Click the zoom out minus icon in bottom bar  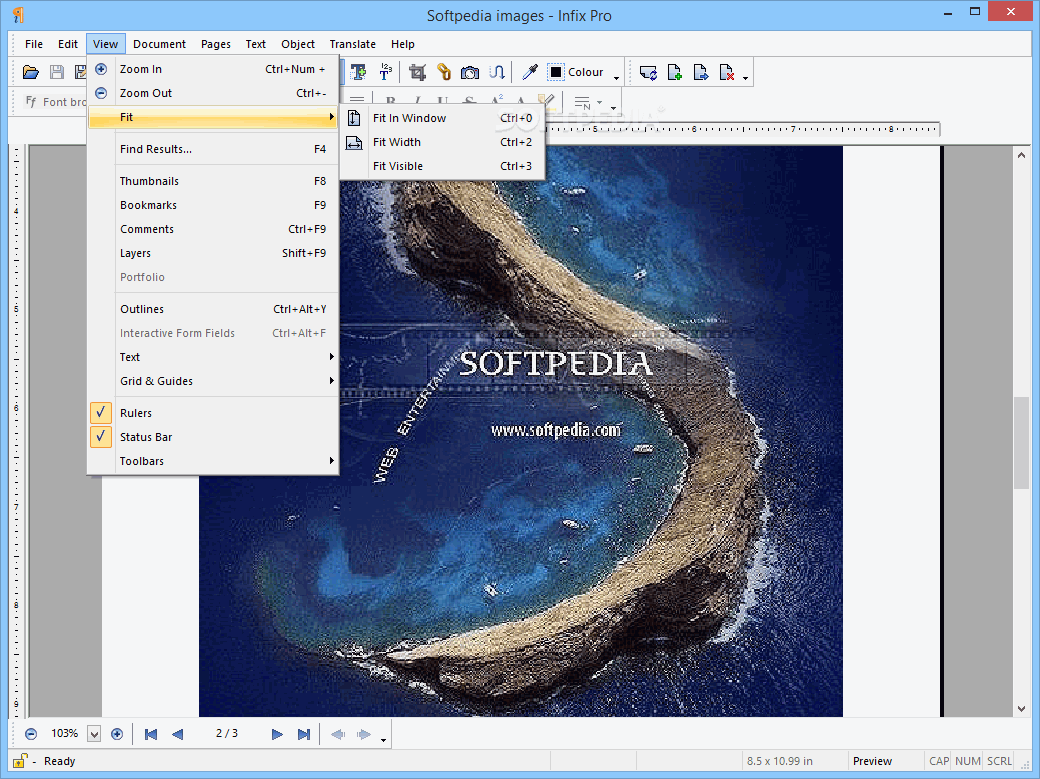tap(31, 734)
